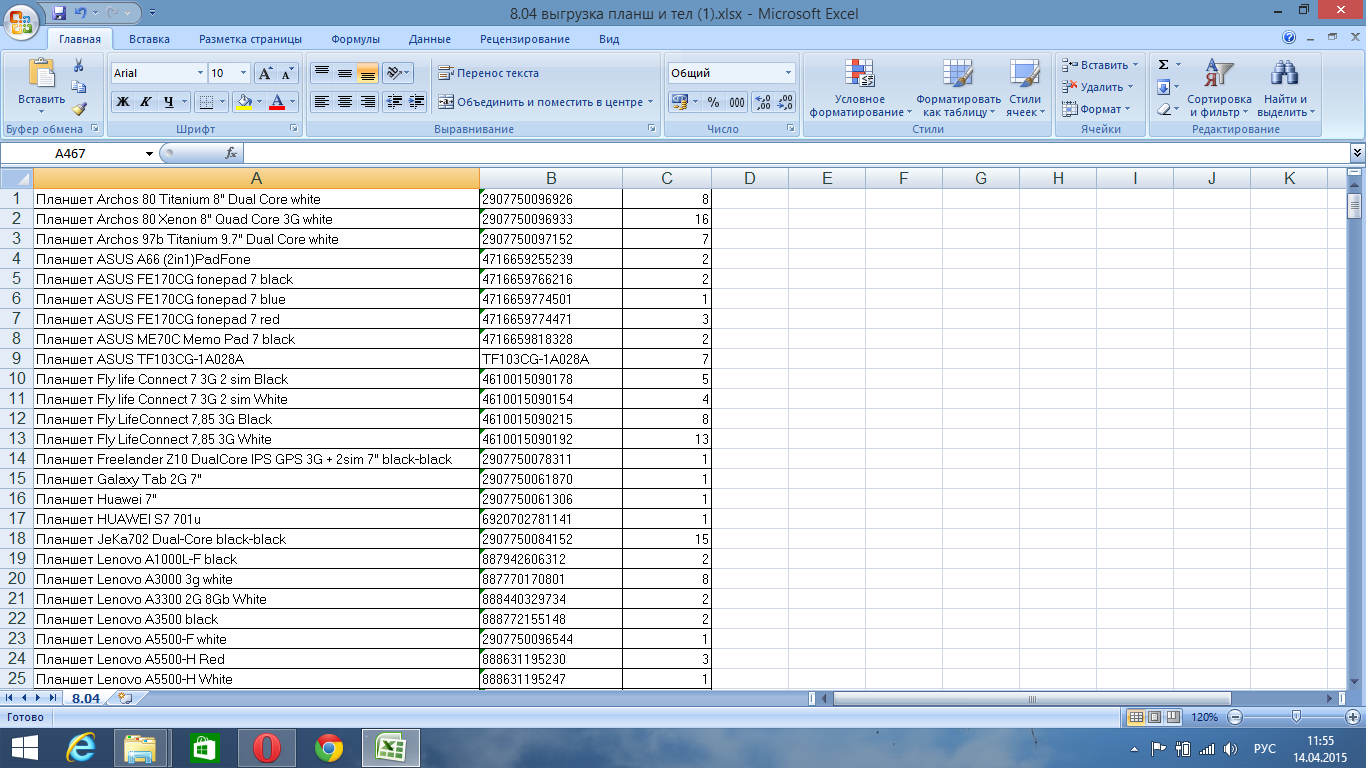Click the Удалить cells button
The image size is (1366, 768).
1098,87
